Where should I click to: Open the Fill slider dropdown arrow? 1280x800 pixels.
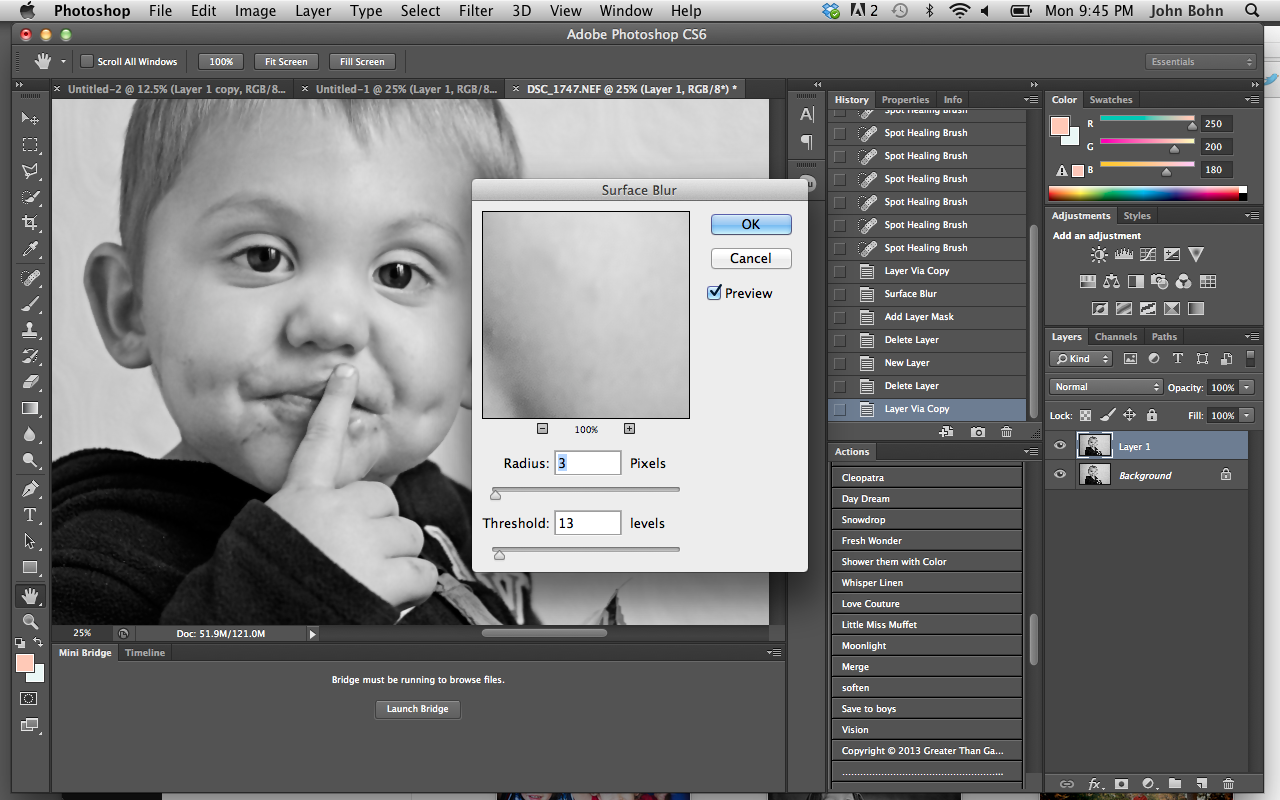pyautogui.click(x=1246, y=415)
